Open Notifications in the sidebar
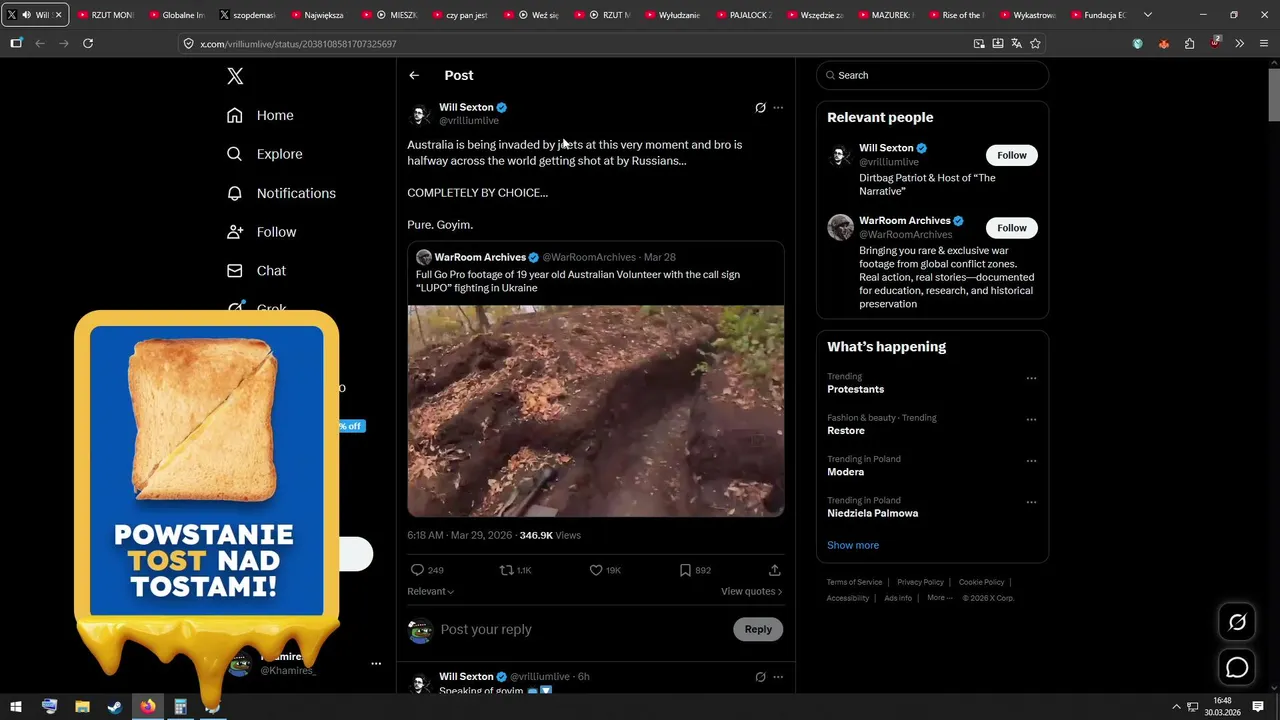 tap(281, 193)
